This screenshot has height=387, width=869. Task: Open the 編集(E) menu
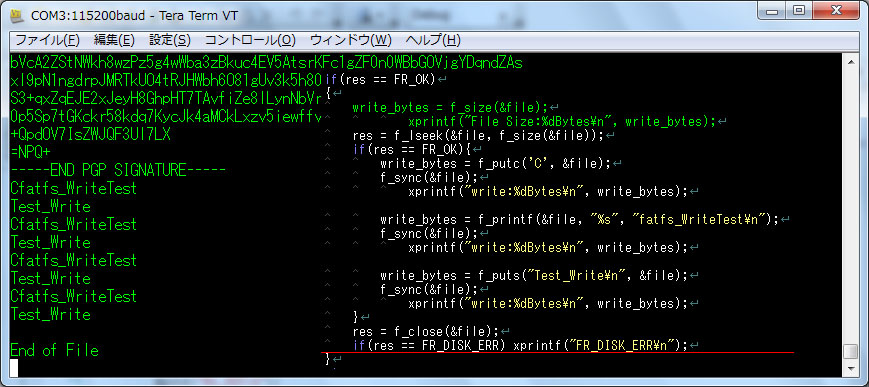[114, 40]
